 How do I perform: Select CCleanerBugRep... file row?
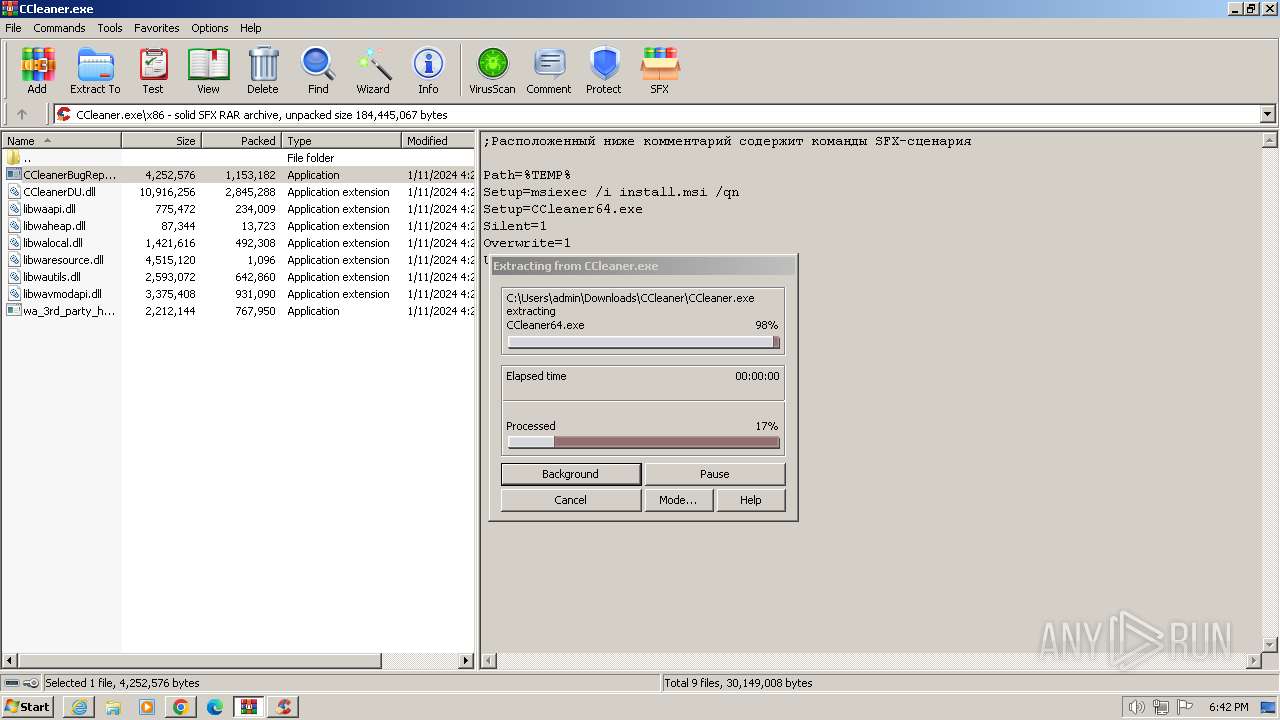238,175
